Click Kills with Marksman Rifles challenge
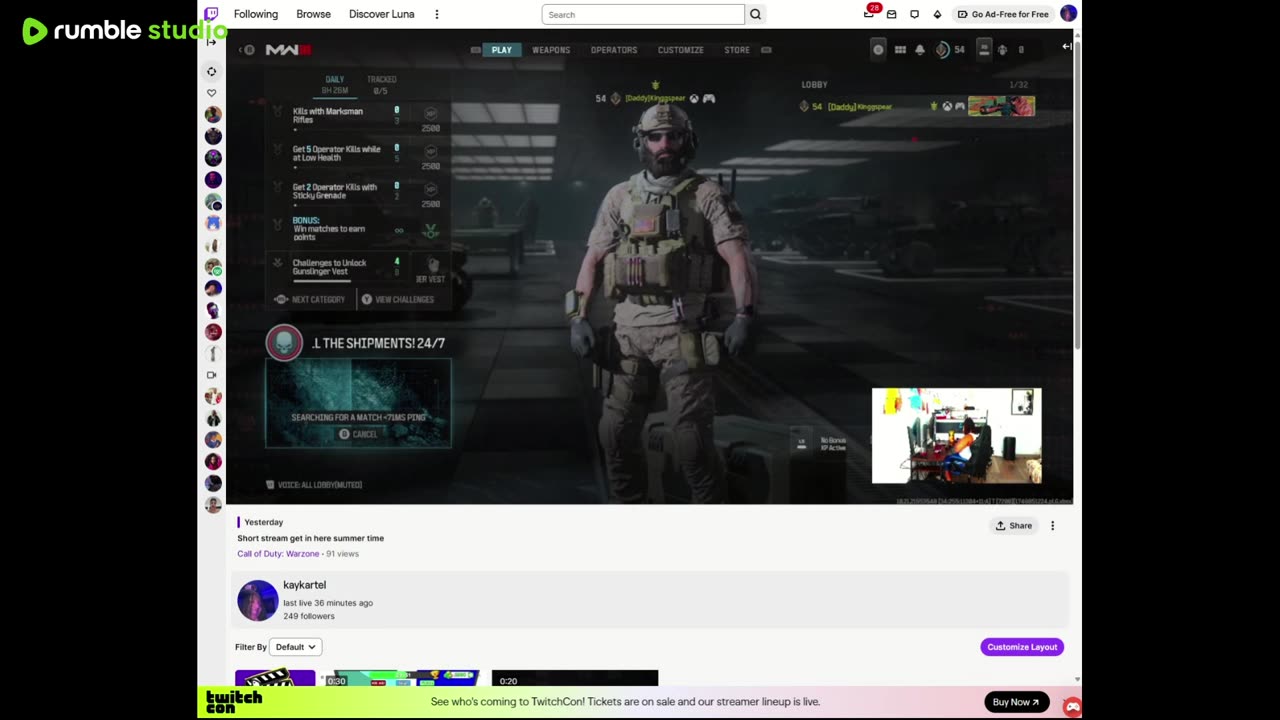Viewport: 1280px width, 720px height. 358,116
